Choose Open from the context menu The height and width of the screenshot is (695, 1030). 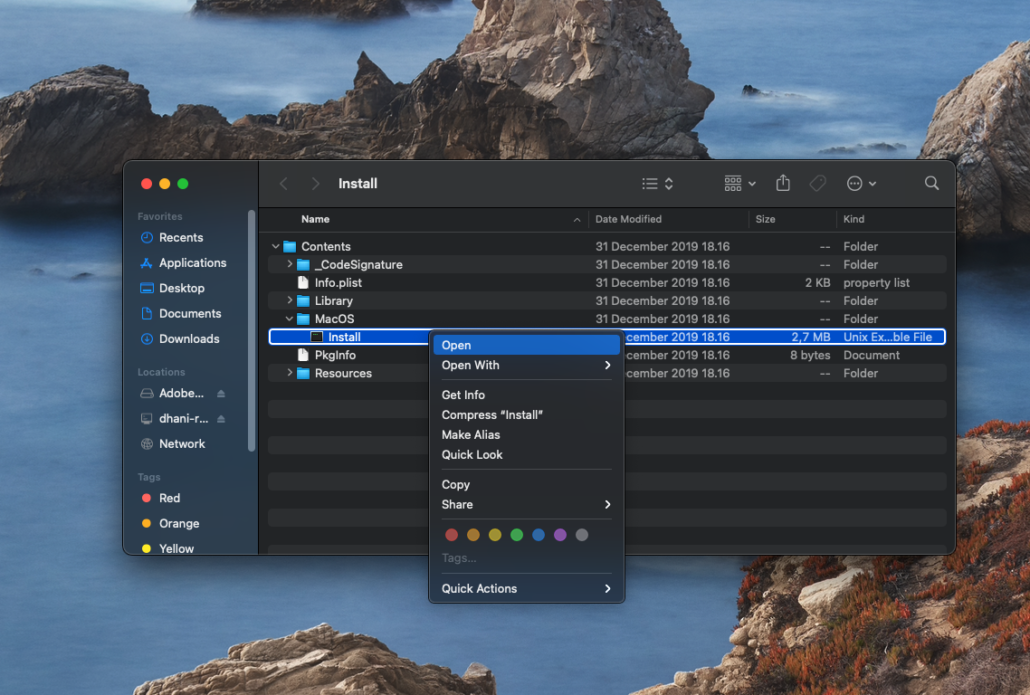coord(456,345)
